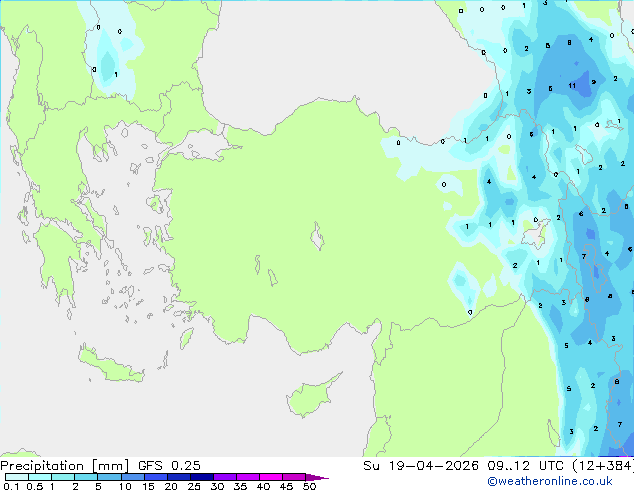Image resolution: width=634 pixels, height=490 pixels.
Task: Click the '45' legend scale label
Action: click(286, 486)
